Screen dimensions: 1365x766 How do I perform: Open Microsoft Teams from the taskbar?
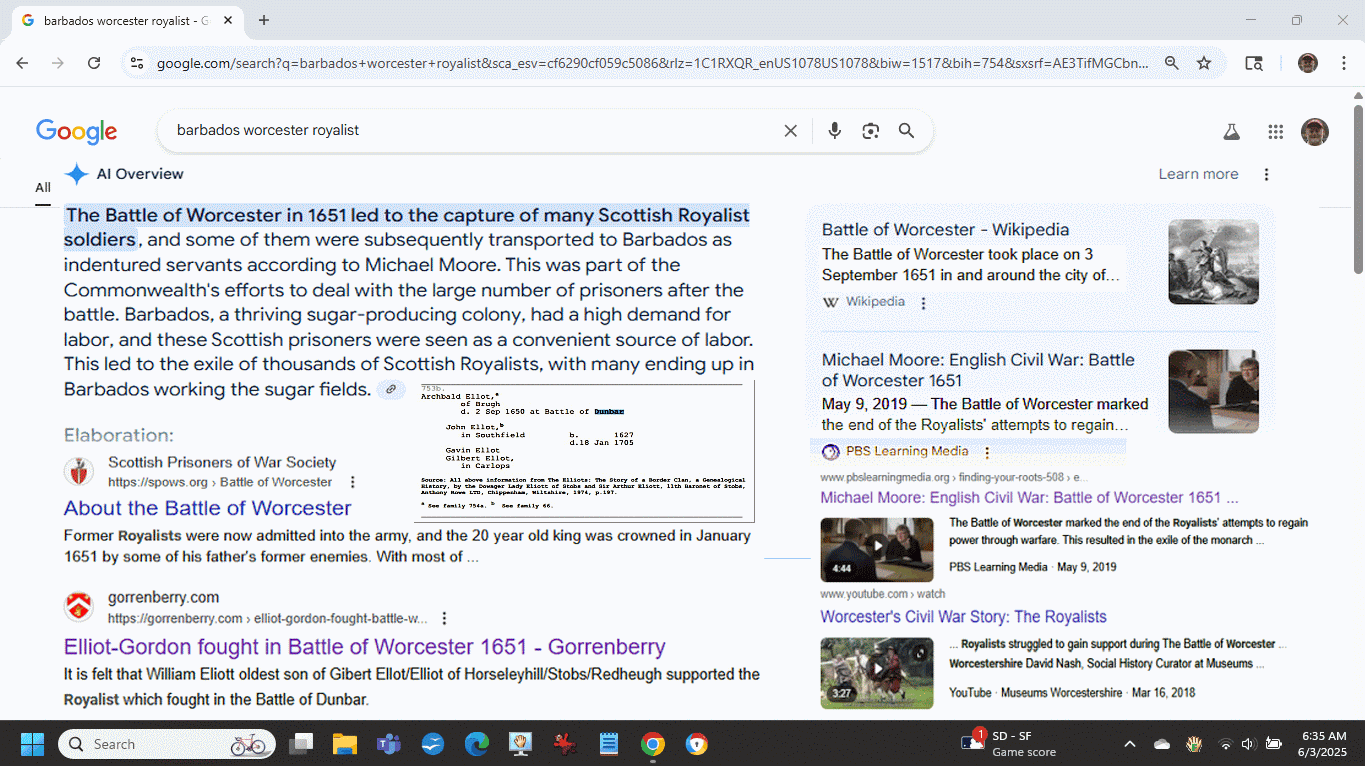click(389, 744)
